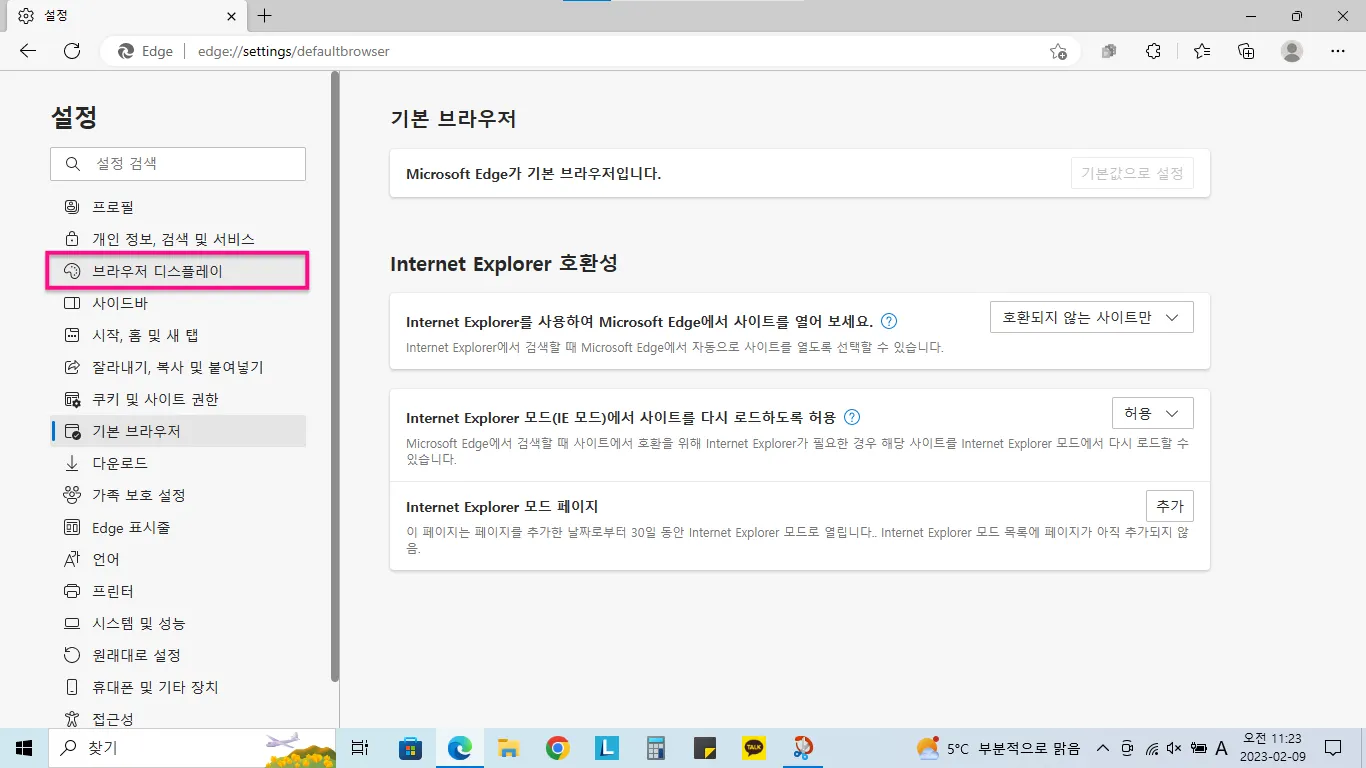1366x768 pixels.
Task: Open the profile avatar in the Edge toolbar
Action: tap(1292, 51)
